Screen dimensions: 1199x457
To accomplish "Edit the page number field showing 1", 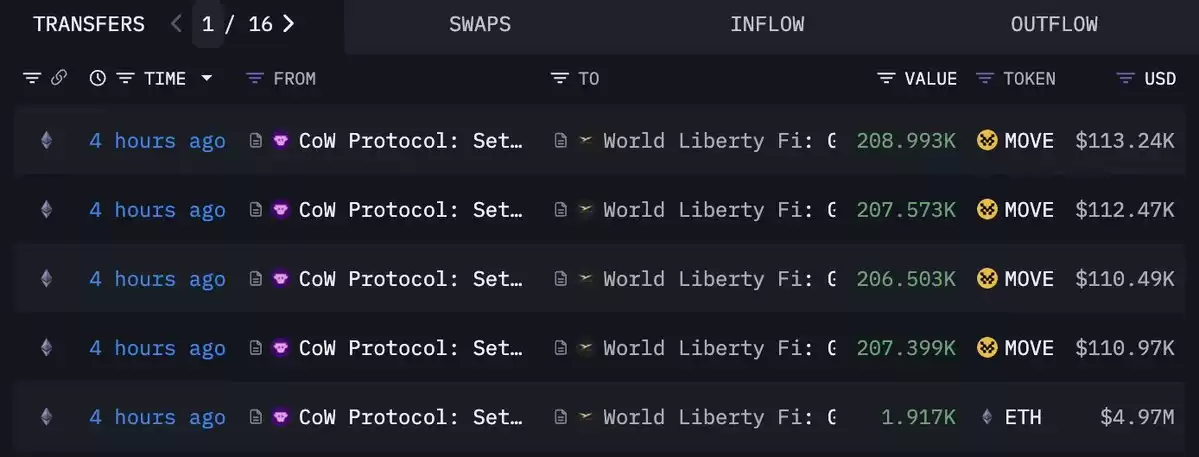I will point(207,24).
